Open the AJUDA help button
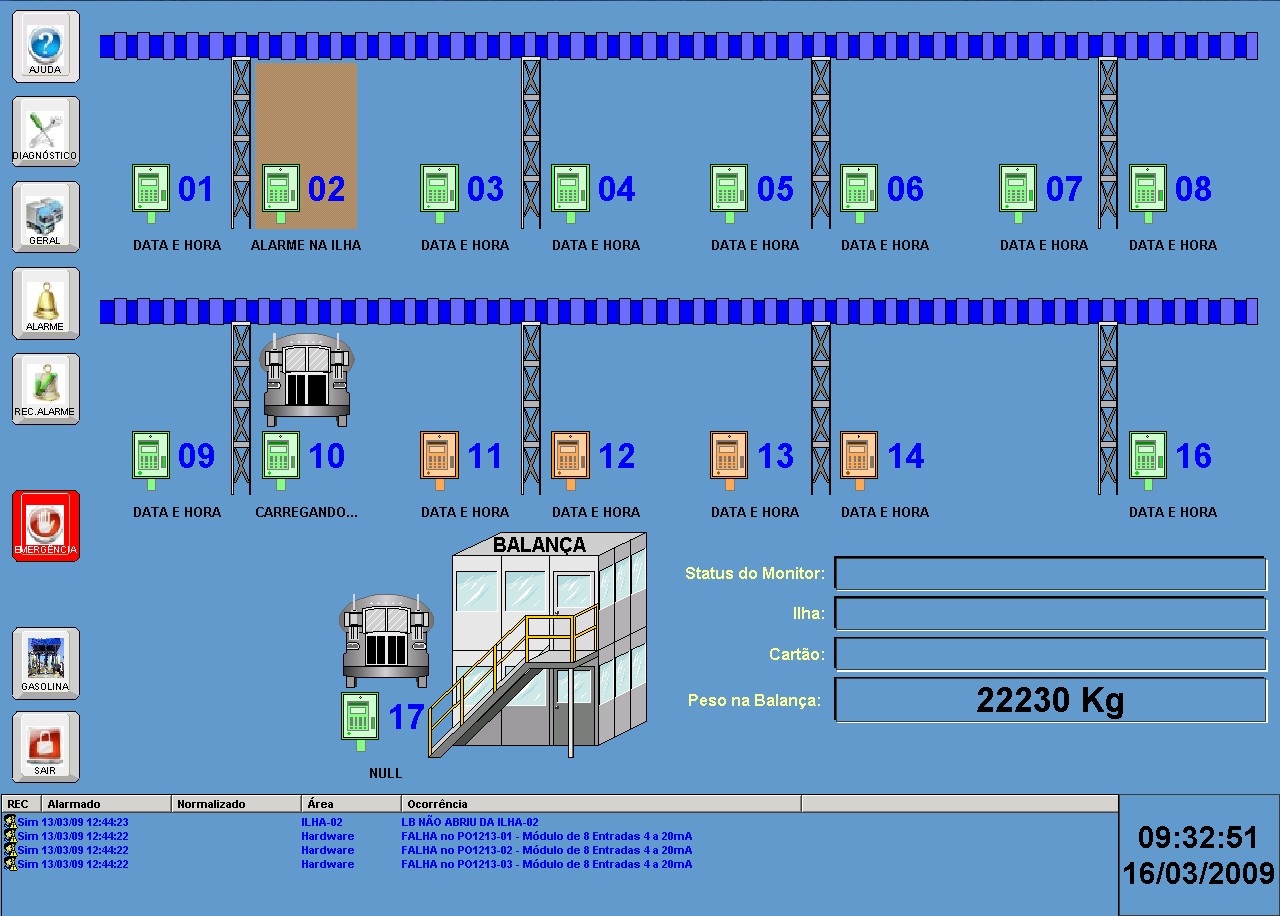The height and width of the screenshot is (916, 1280). tap(45, 46)
